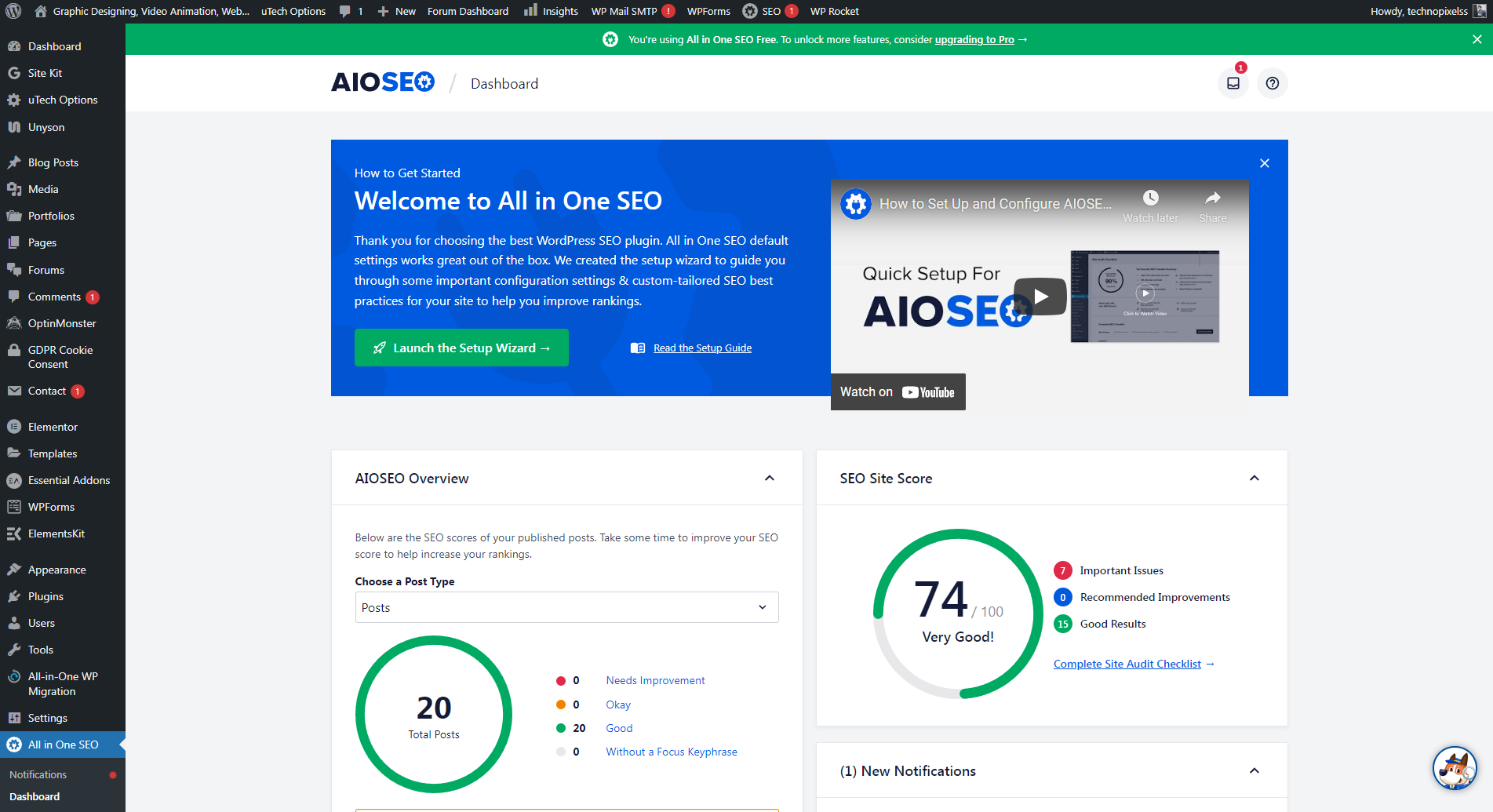Open the Forums sidebar icon
Viewport: 1493px width, 812px height.
click(14, 270)
